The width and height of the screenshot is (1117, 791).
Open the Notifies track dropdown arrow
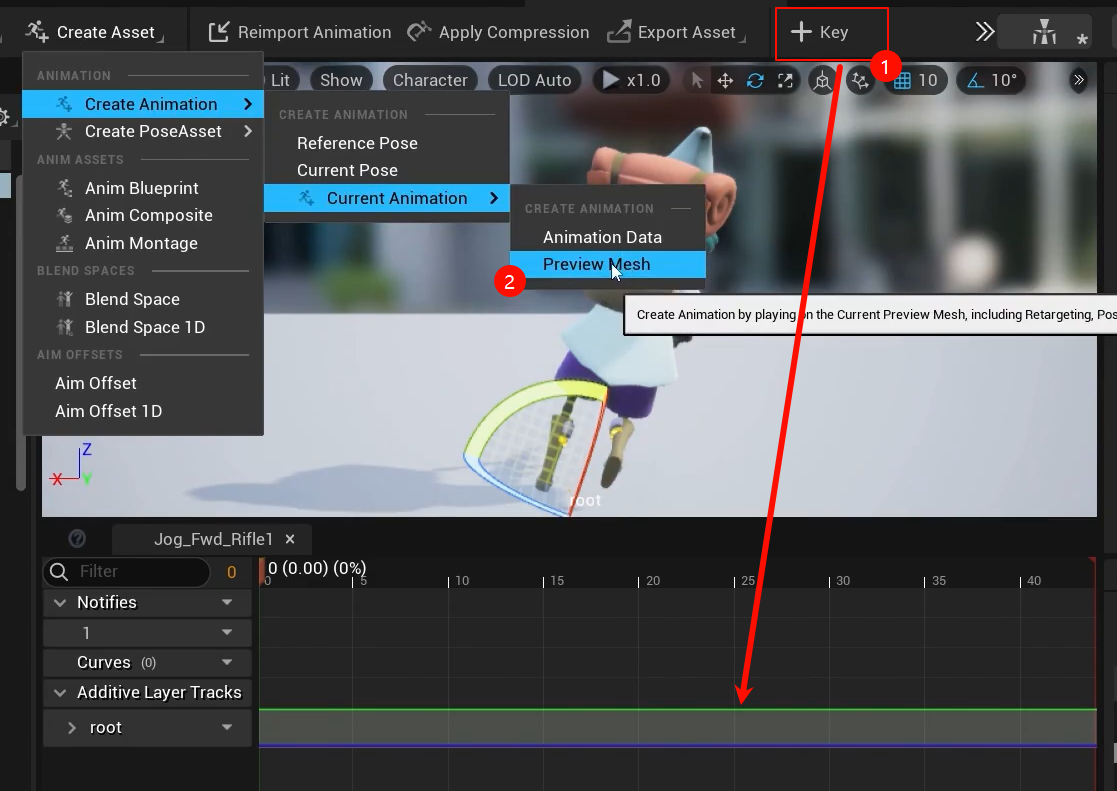(x=227, y=602)
